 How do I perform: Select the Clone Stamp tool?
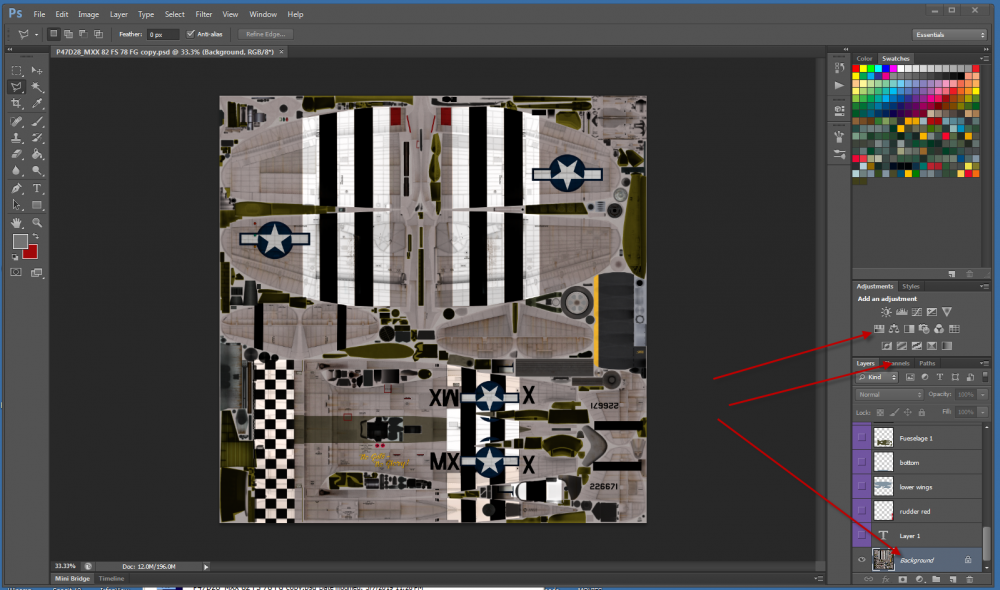pyautogui.click(x=17, y=138)
